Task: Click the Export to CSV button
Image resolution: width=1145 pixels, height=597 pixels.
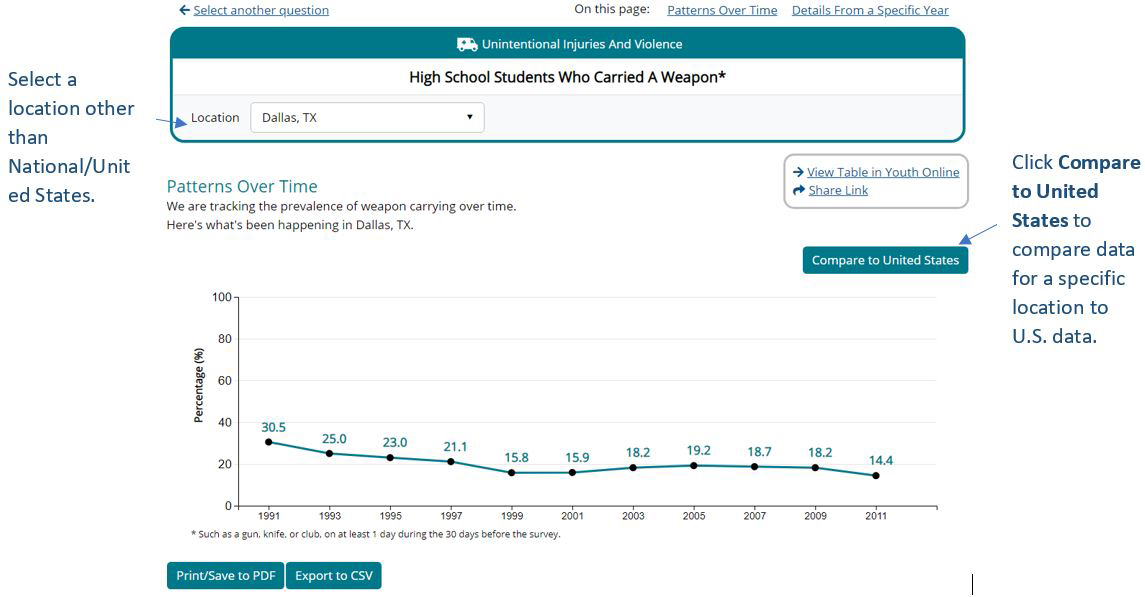Action: pyautogui.click(x=334, y=576)
